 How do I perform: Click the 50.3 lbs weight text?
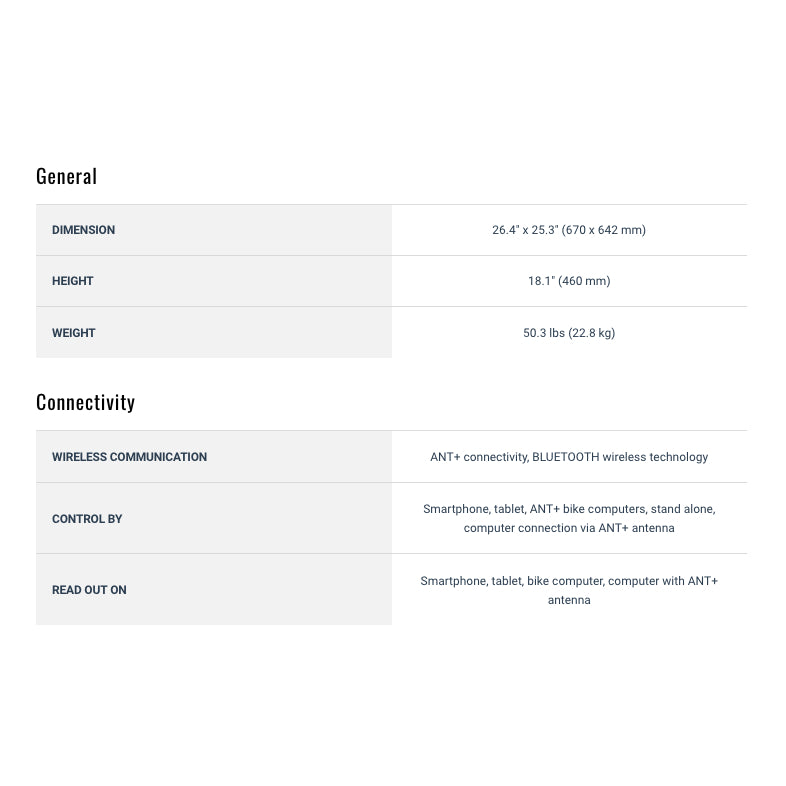pyautogui.click(x=543, y=333)
